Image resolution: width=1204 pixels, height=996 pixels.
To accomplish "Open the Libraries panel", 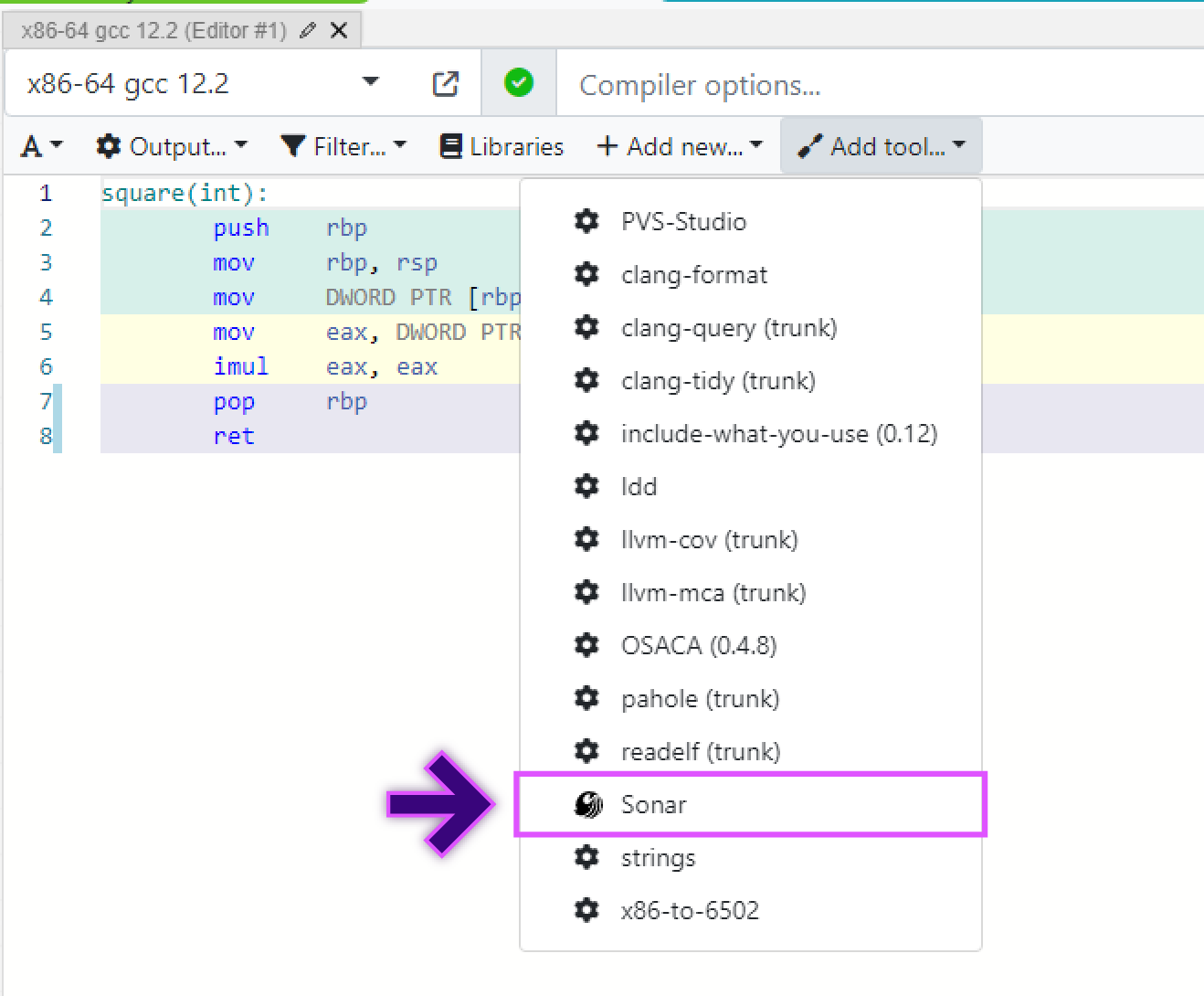I will tap(502, 146).
